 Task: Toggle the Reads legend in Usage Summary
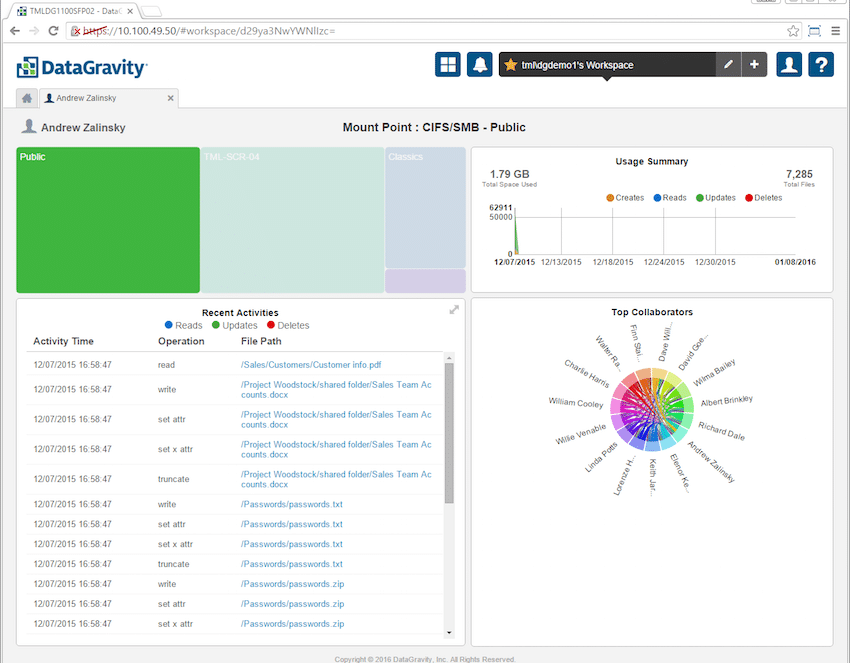[670, 198]
